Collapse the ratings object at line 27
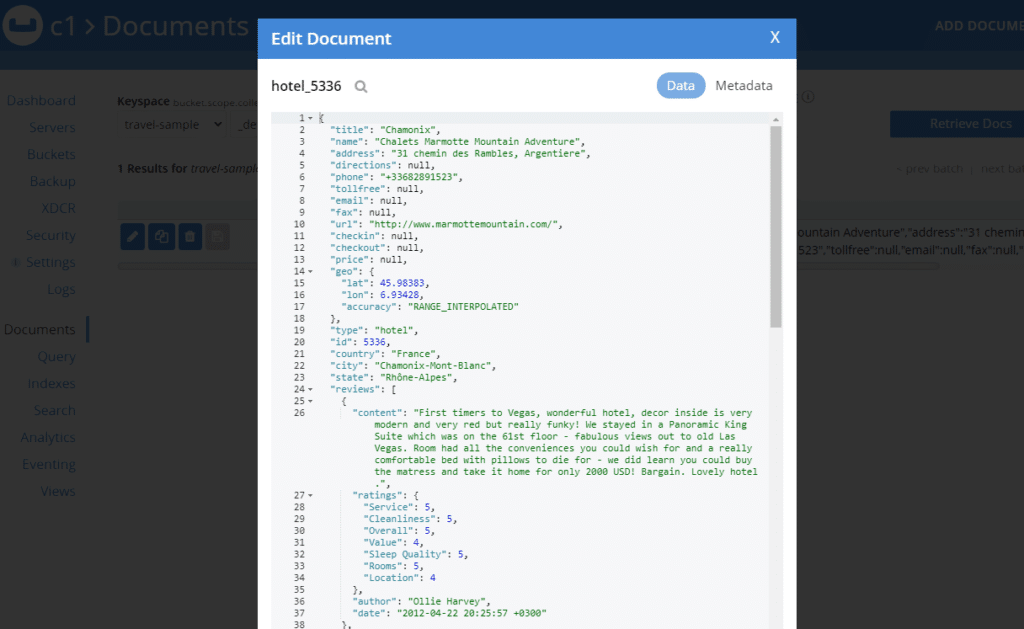This screenshot has width=1024, height=629. 310,495
